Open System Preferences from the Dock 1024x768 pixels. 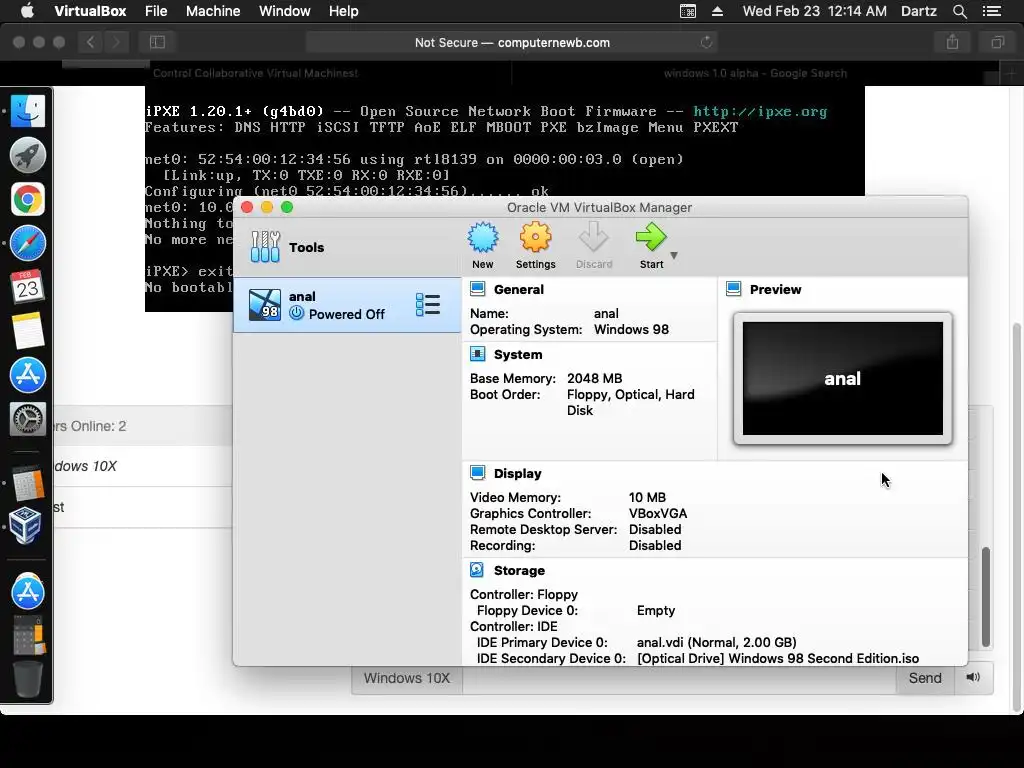27,419
